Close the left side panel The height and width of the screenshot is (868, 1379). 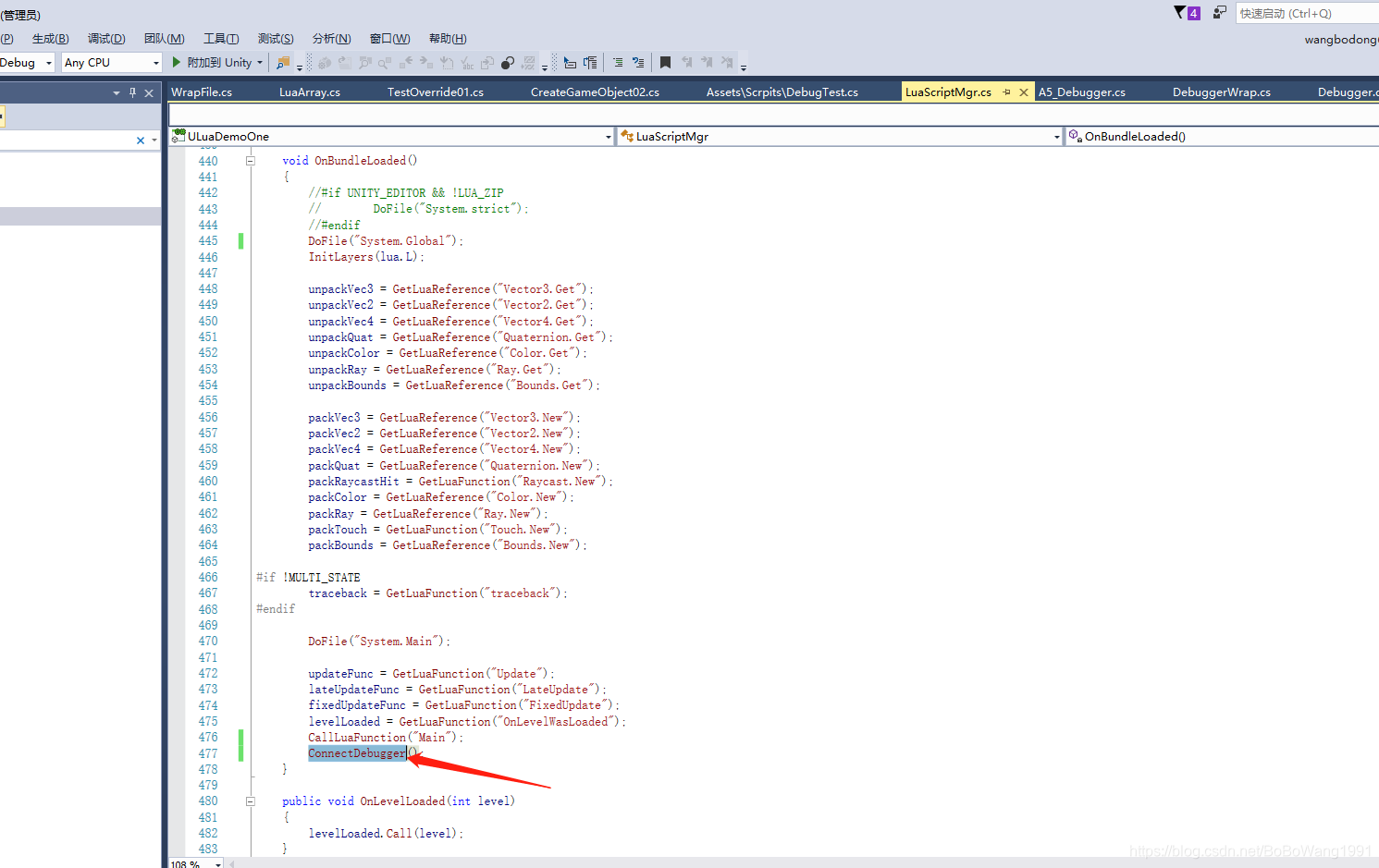[x=149, y=92]
